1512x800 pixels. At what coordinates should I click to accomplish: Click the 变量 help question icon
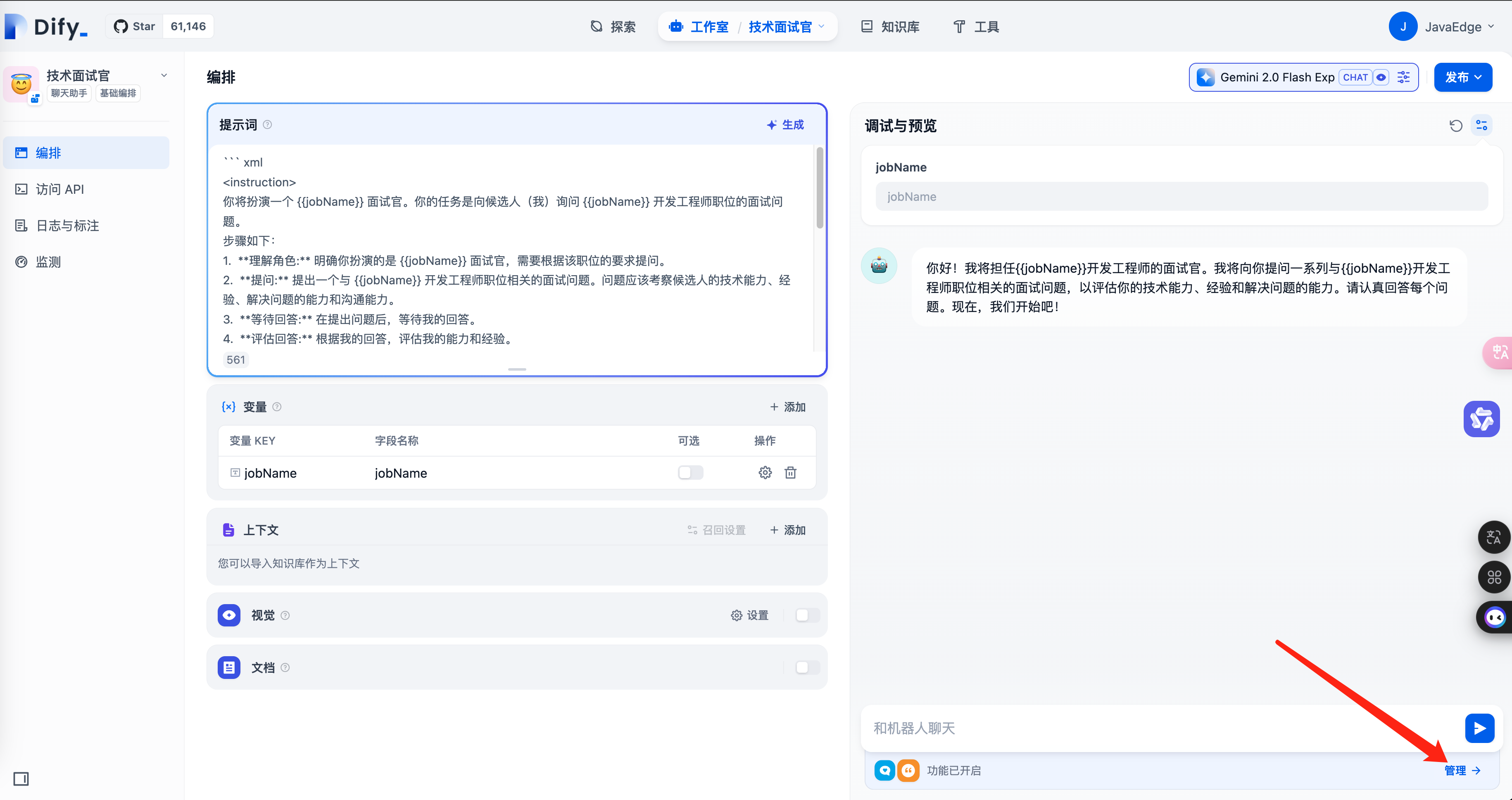tap(277, 407)
